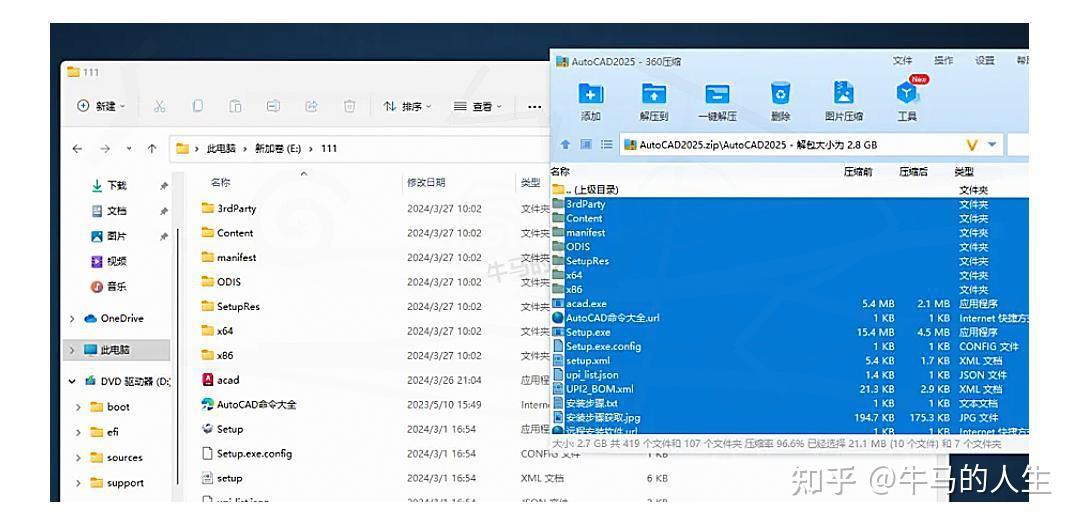Image resolution: width=1080 pixels, height=525 pixels.
Task: Select UPI2_BOM.xml in 360压缩 list
Action: click(789, 389)
